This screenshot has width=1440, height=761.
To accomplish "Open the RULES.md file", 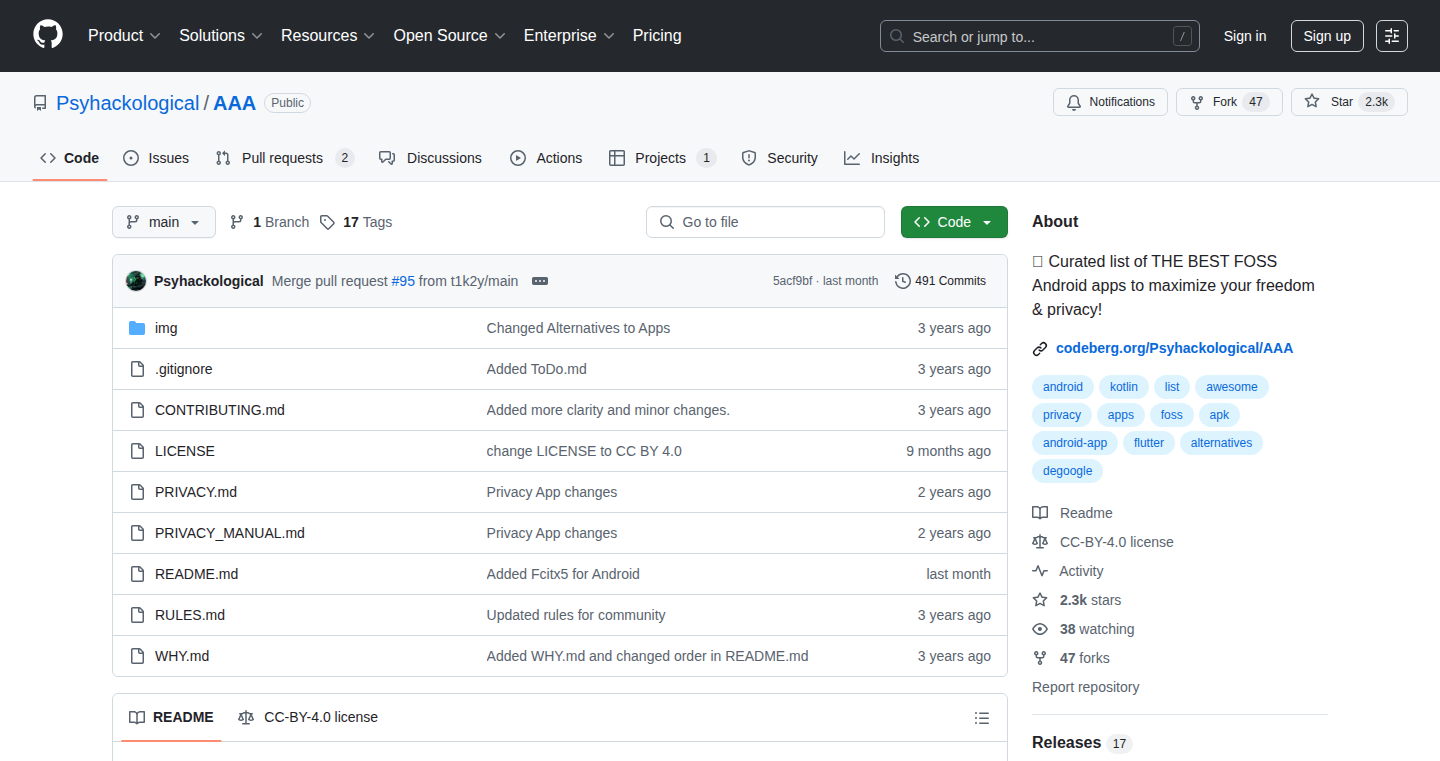I will pyautogui.click(x=190, y=615).
